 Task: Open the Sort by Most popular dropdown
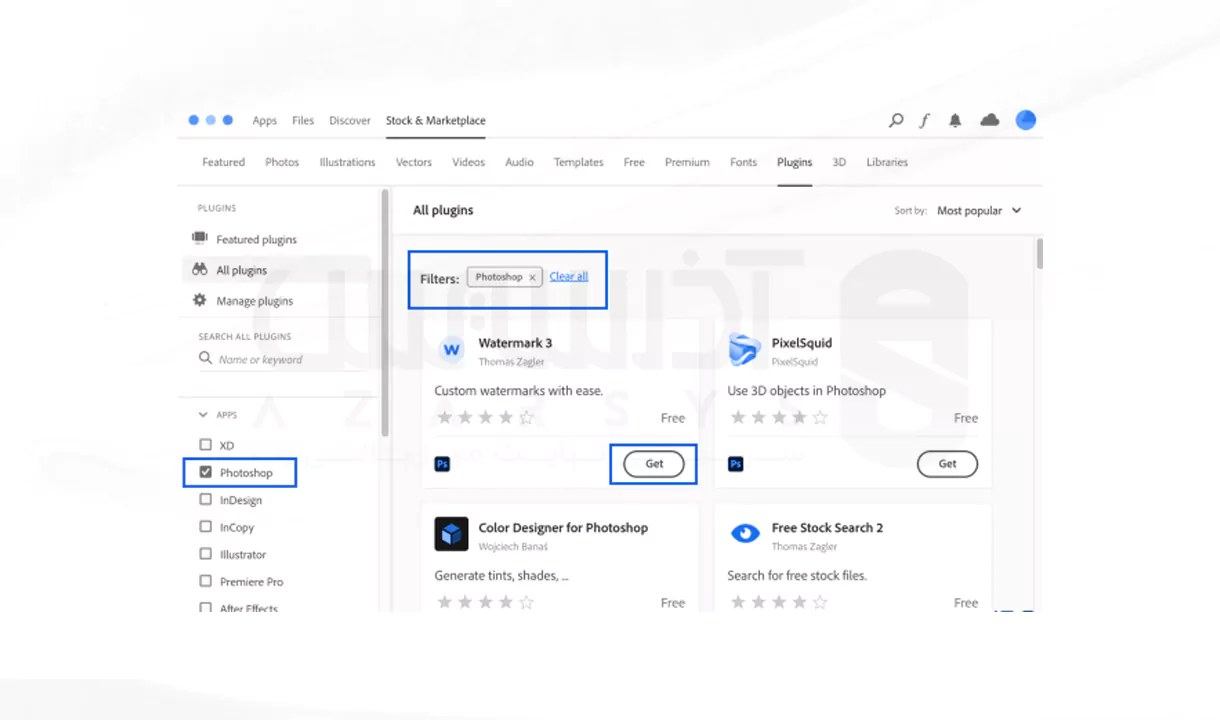pos(979,211)
